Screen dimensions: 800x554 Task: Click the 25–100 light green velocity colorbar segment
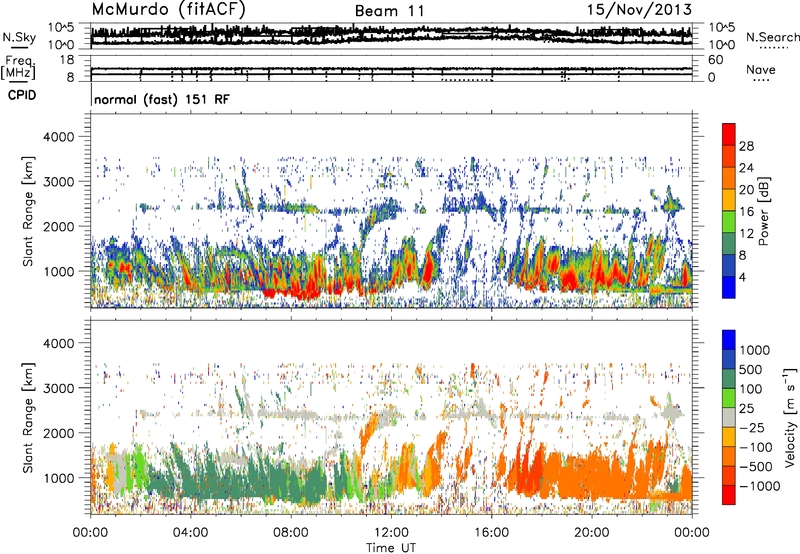point(729,398)
